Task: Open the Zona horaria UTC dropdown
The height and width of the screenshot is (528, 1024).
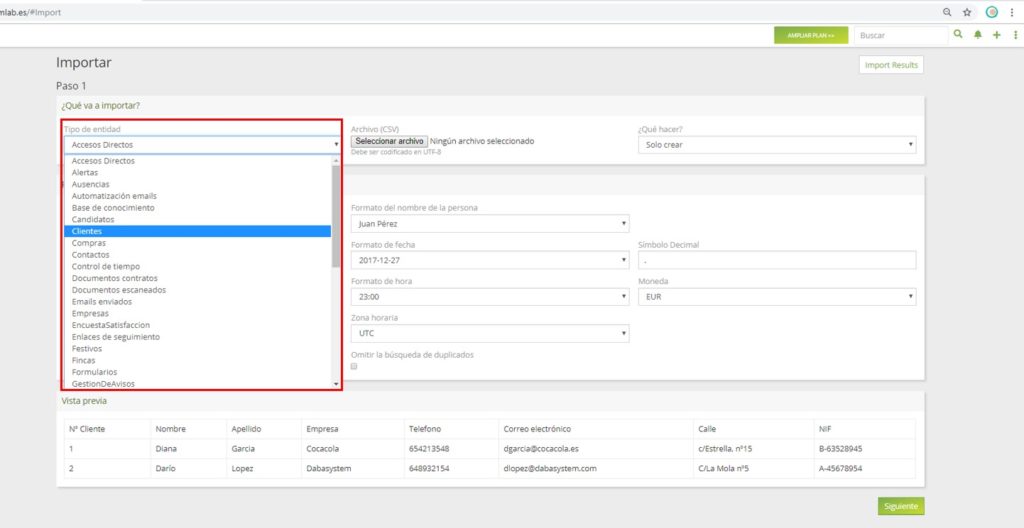Action: pos(490,333)
